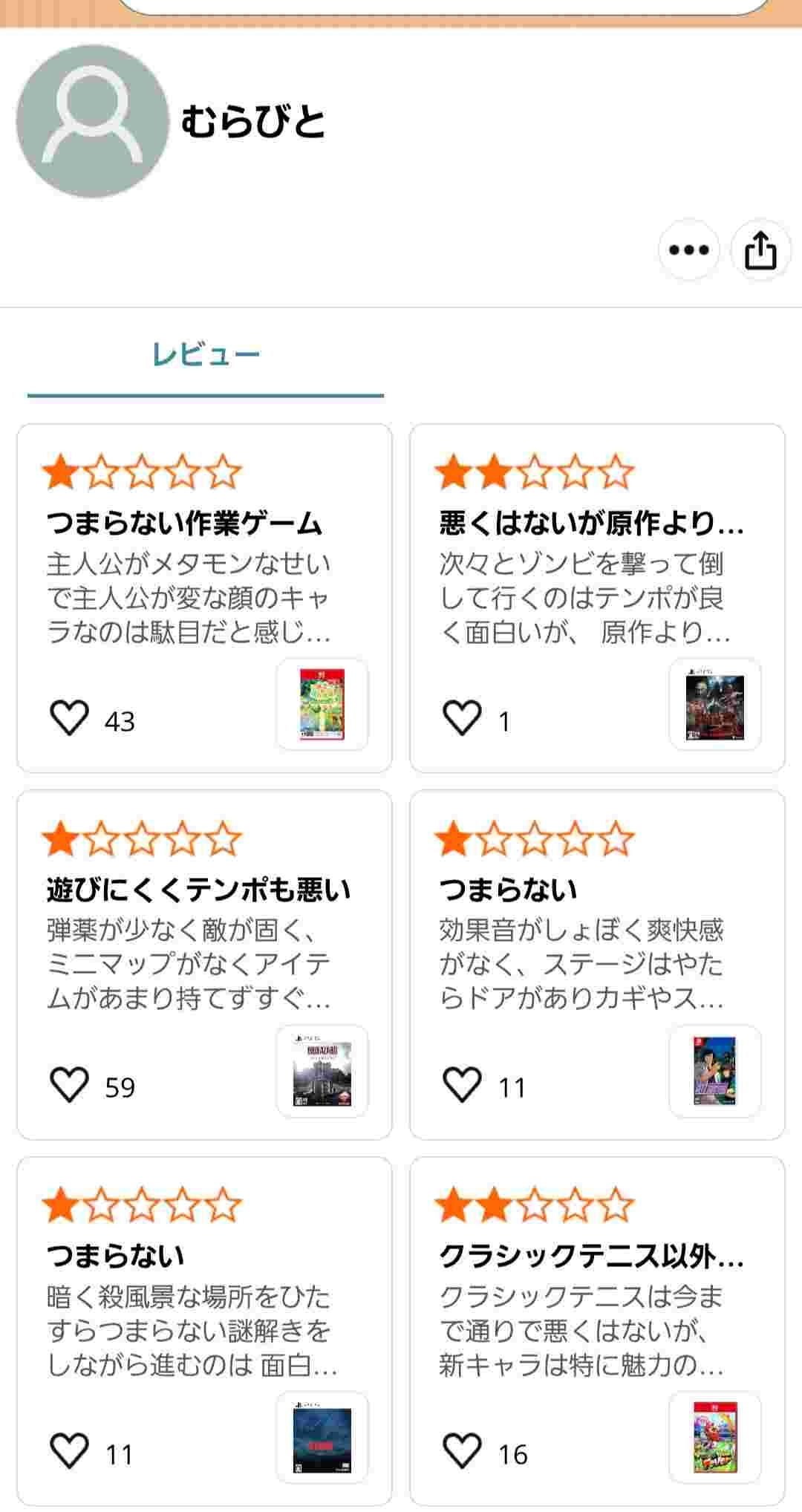Open the review titled つまらない作業ゲーム
This screenshot has height=1512, width=802.
pos(184,524)
